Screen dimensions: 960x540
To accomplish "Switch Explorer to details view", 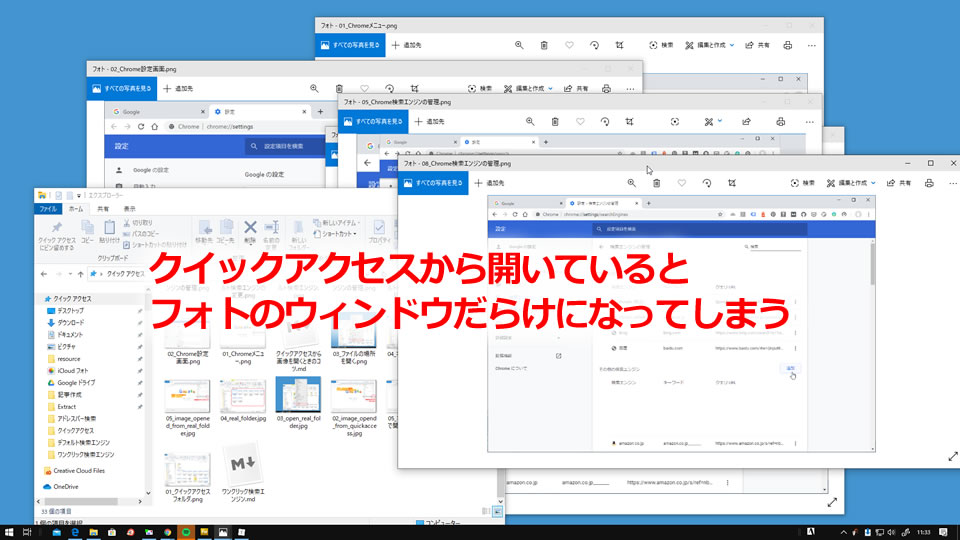I will pos(486,511).
